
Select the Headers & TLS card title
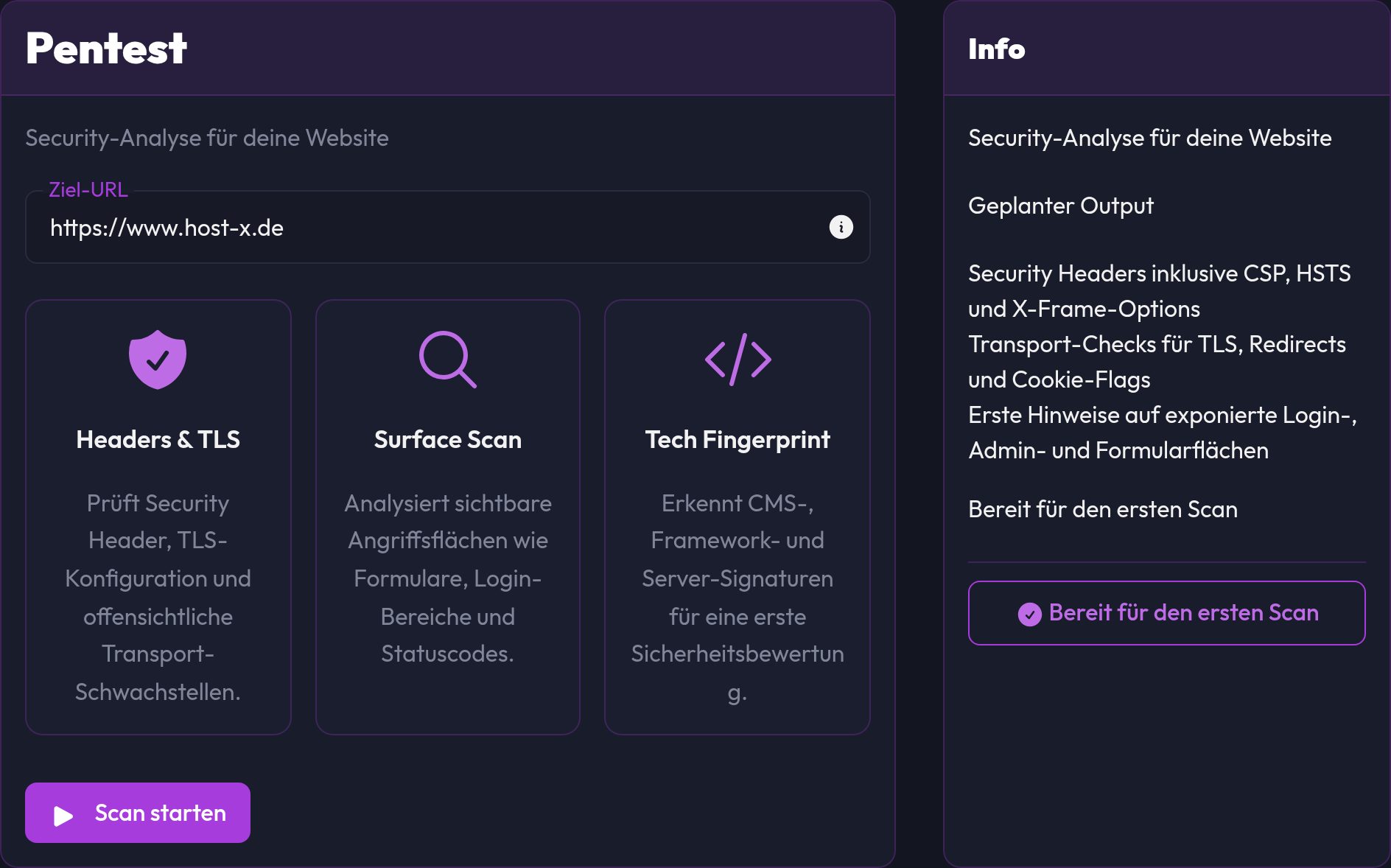pos(158,439)
